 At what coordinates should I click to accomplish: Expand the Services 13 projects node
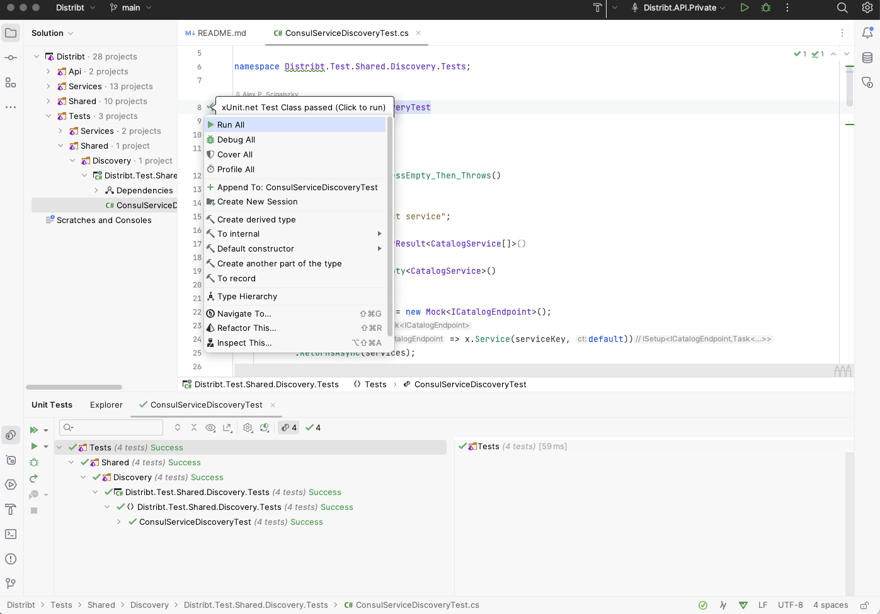(48, 86)
